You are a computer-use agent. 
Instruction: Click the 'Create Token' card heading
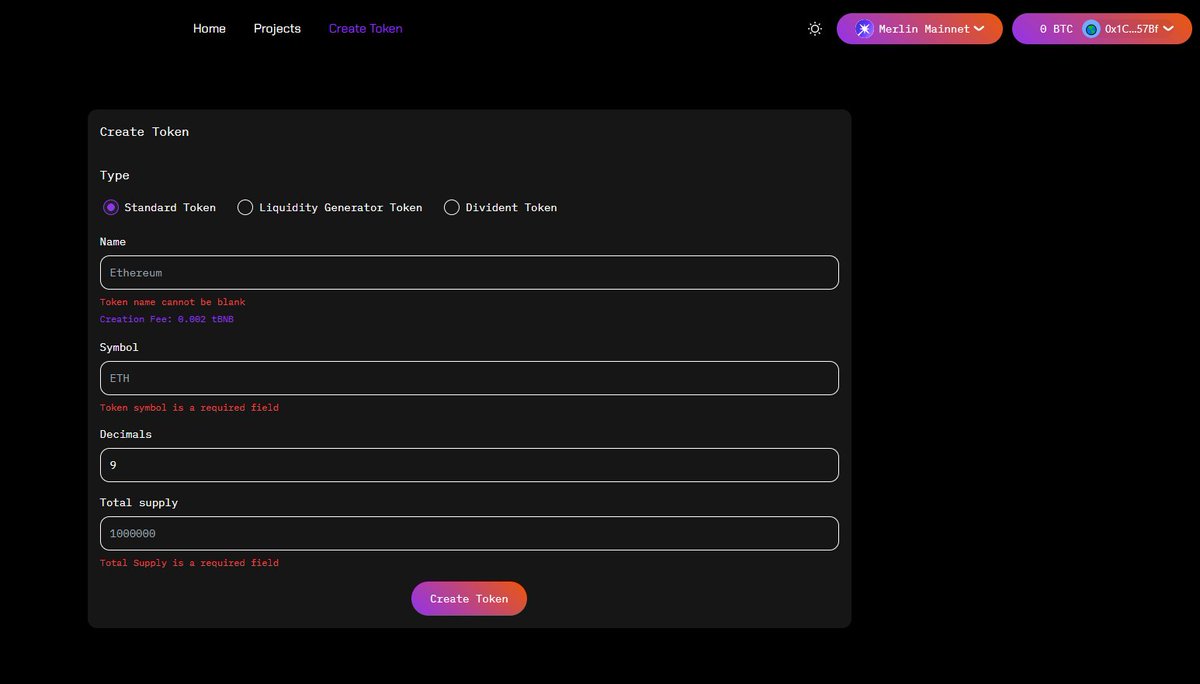(144, 132)
